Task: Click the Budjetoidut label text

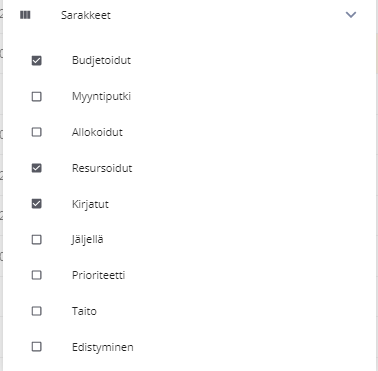Action: (x=101, y=61)
